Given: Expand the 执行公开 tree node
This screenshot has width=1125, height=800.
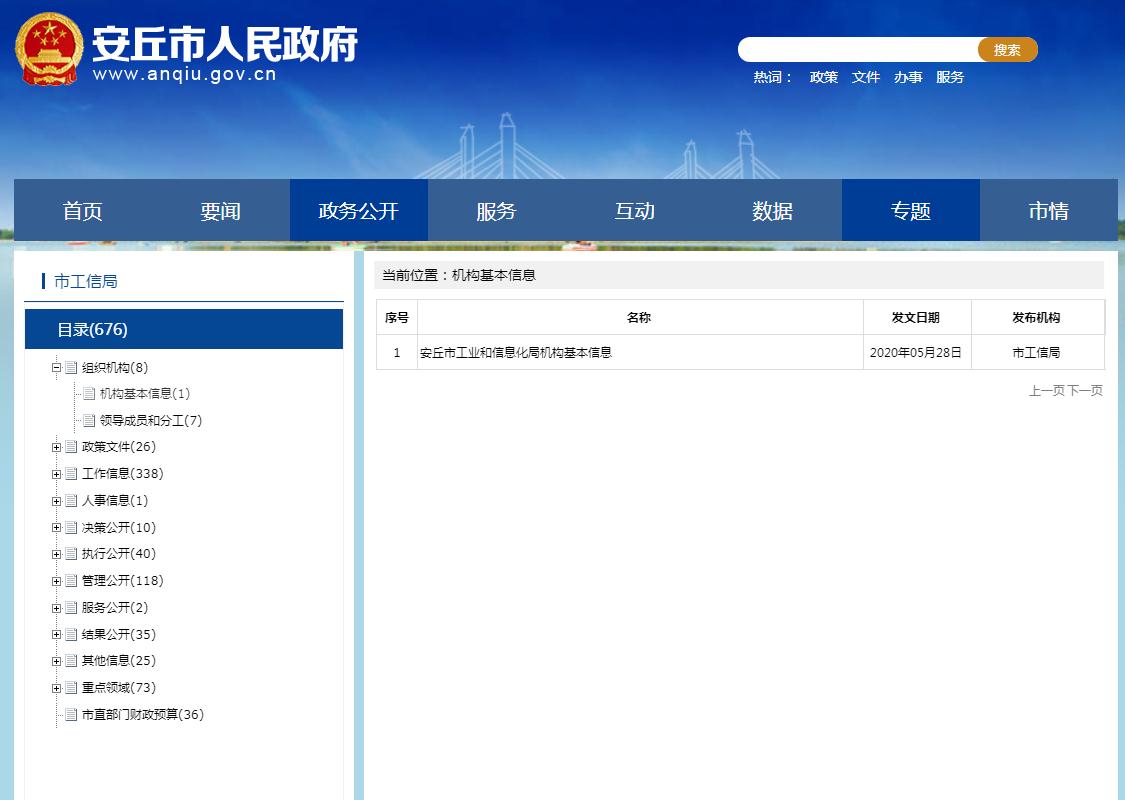Looking at the screenshot, I should (x=56, y=554).
